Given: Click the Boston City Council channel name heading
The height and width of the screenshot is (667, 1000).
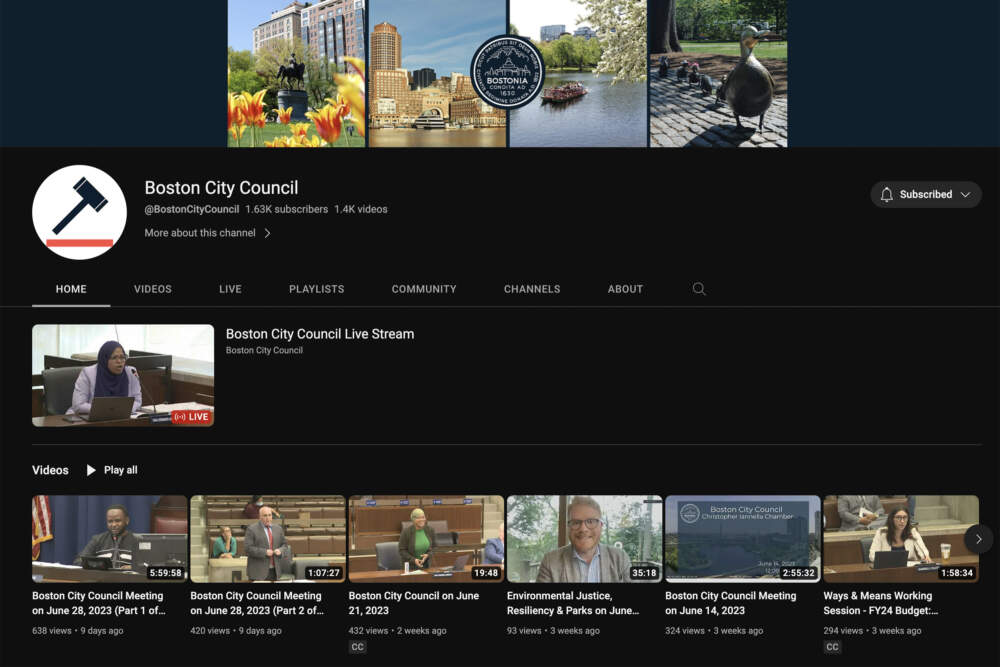Looking at the screenshot, I should [221, 187].
